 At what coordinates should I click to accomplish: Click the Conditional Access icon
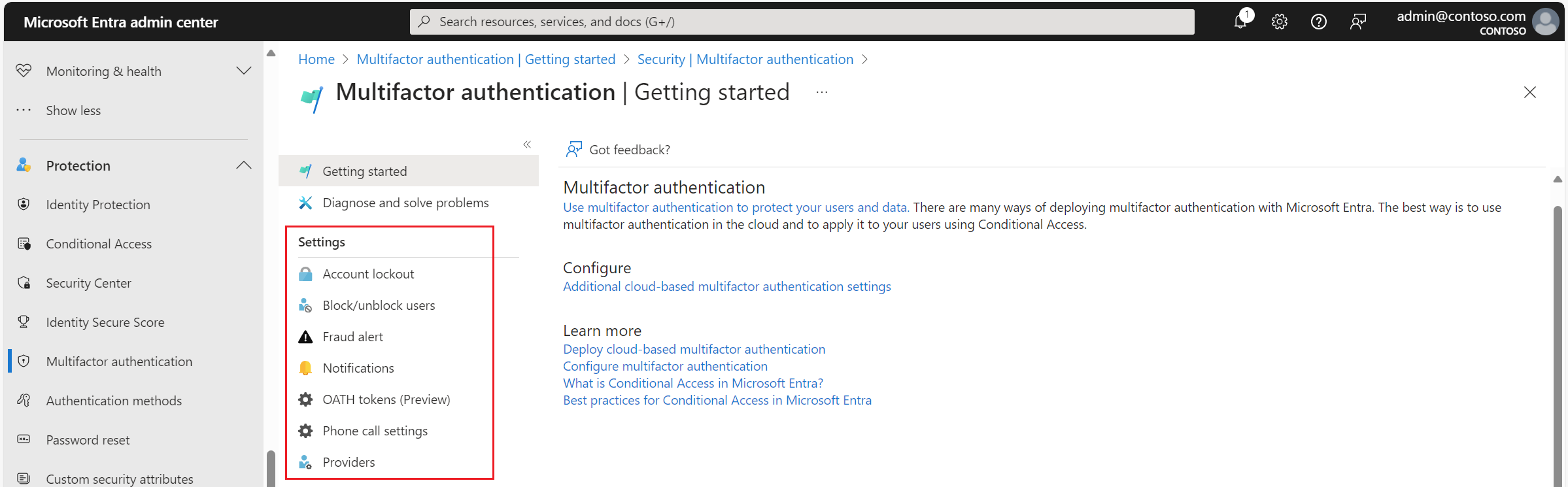click(x=24, y=243)
